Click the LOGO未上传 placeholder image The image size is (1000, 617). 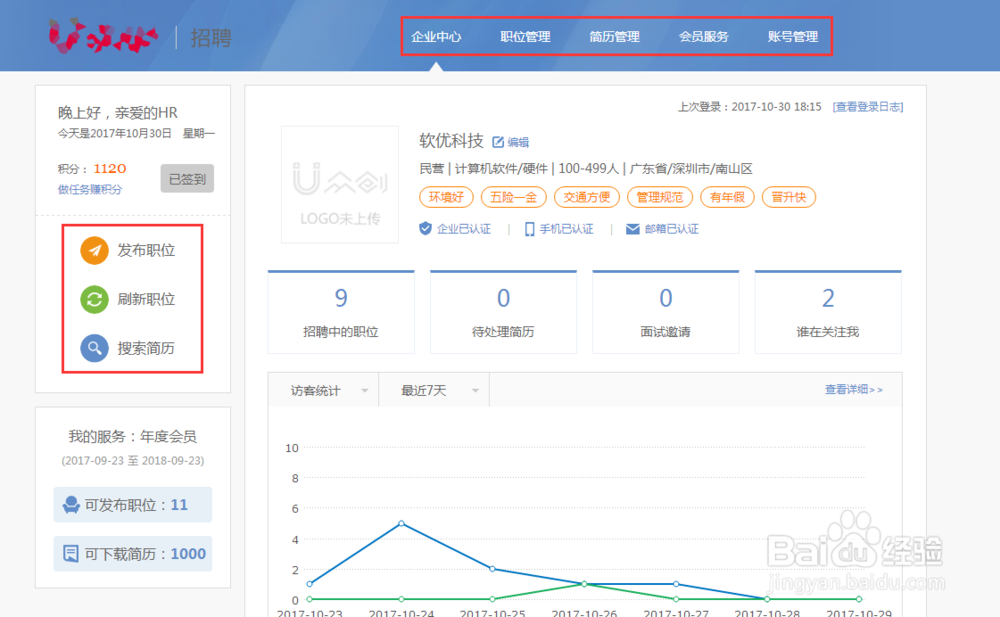(x=340, y=184)
